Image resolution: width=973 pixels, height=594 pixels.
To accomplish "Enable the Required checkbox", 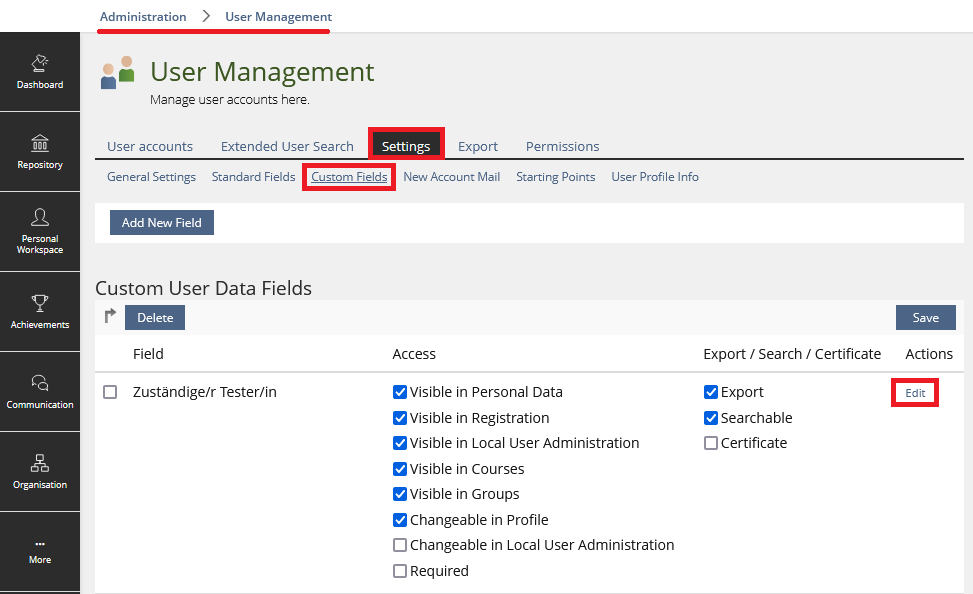I will pos(400,571).
